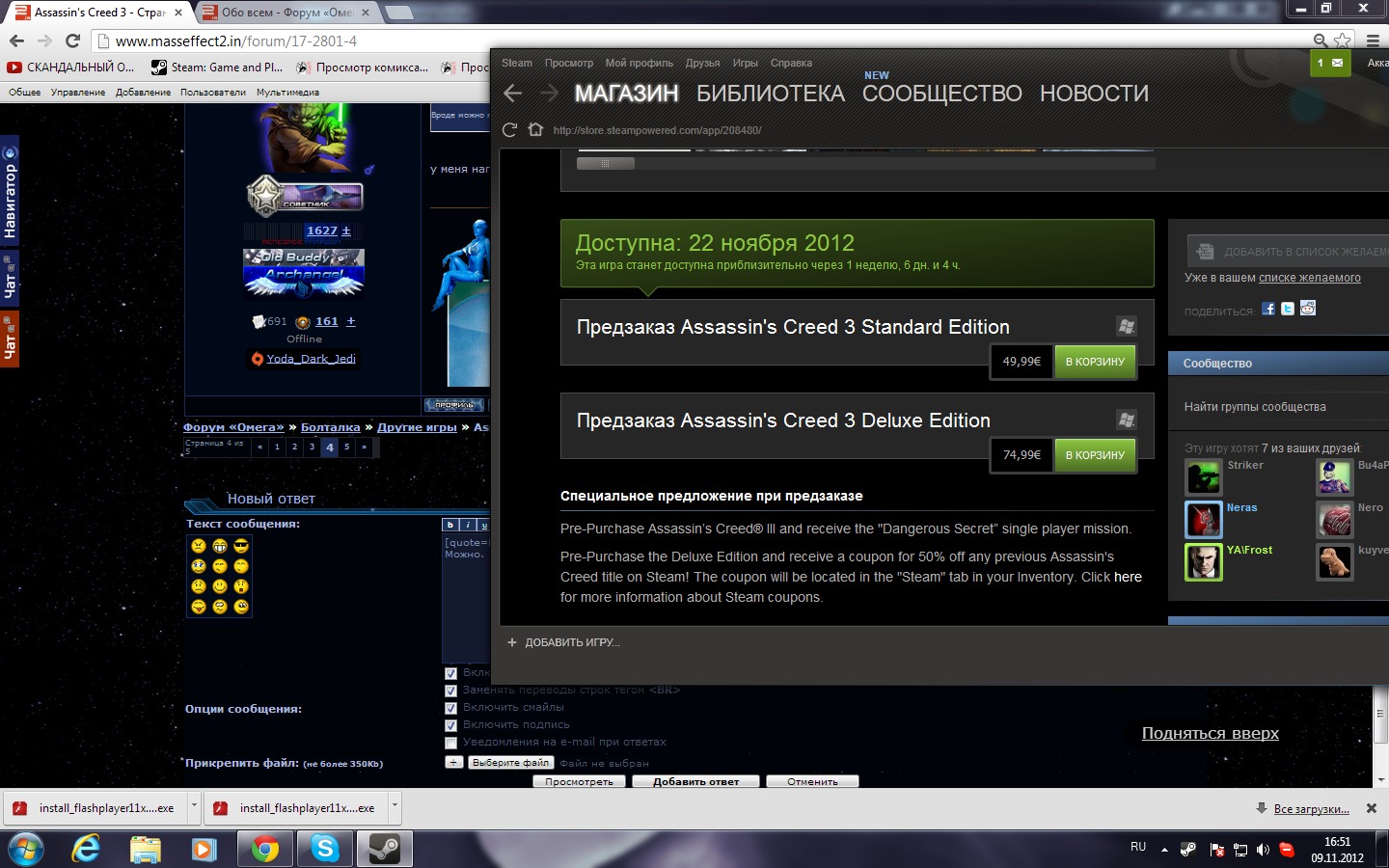Click the Steam forward arrow
The width and height of the screenshot is (1389, 868).
[x=549, y=94]
